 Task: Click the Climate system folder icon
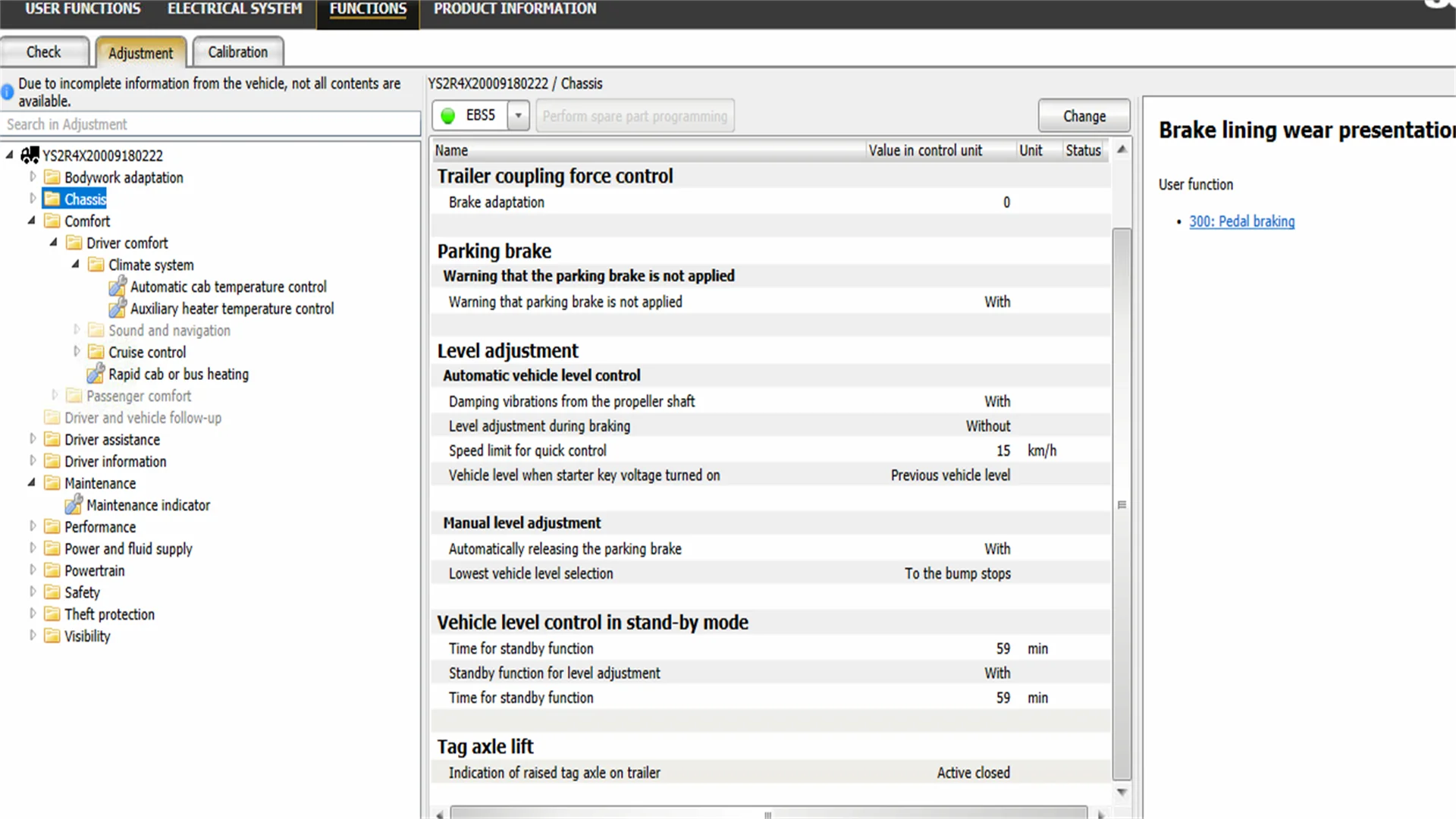point(96,265)
